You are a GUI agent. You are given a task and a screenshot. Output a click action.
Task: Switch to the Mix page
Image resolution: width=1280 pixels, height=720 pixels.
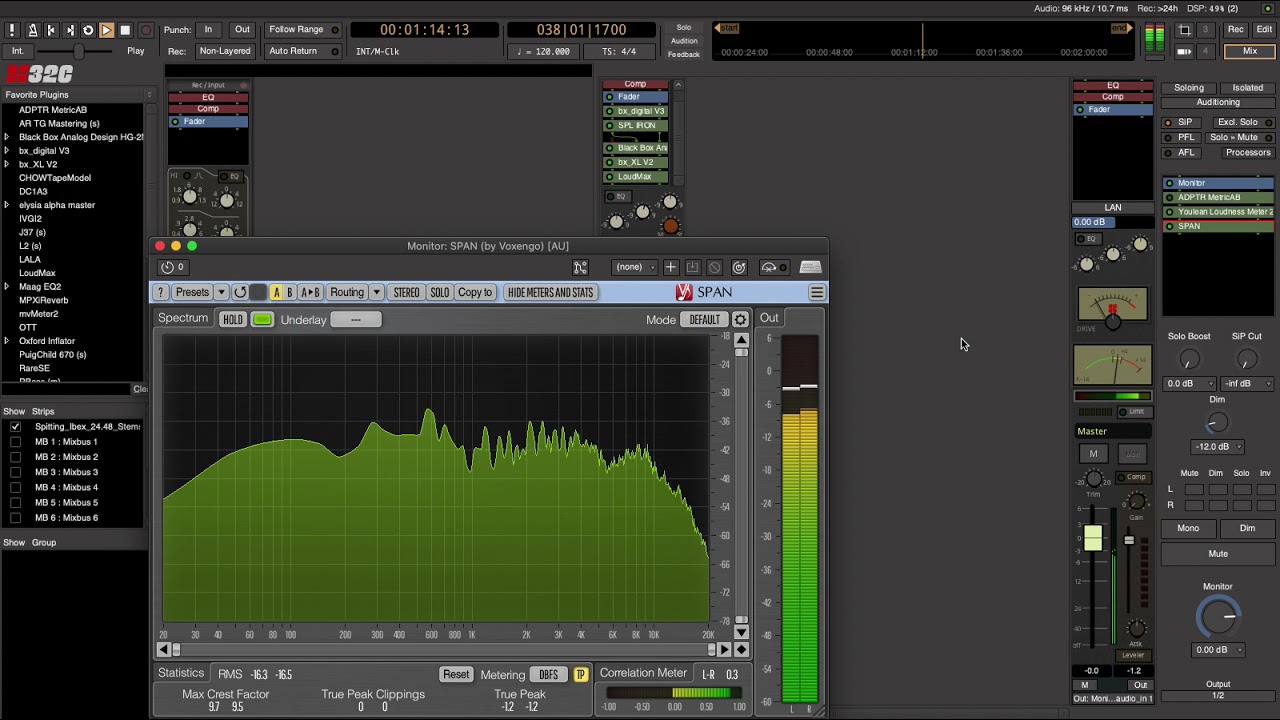pos(1250,51)
